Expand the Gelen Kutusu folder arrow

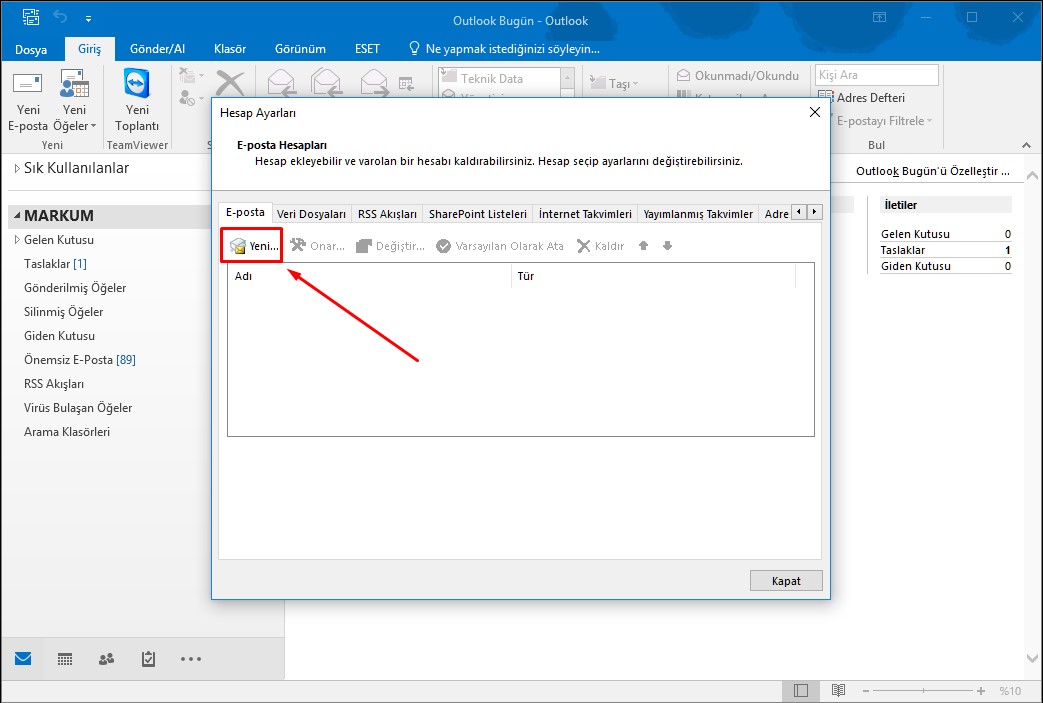click(x=17, y=240)
